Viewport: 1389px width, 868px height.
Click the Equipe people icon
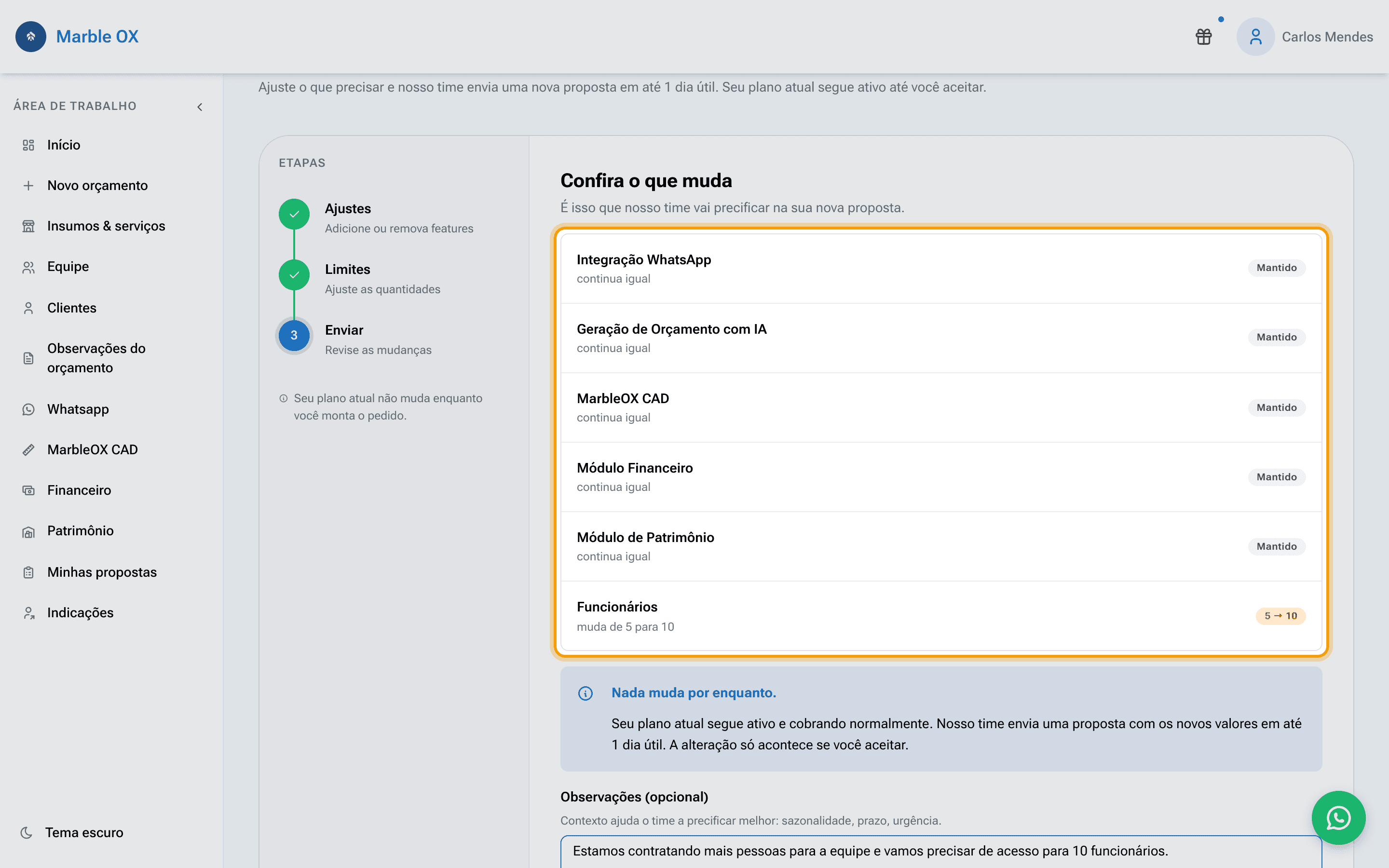click(x=28, y=267)
